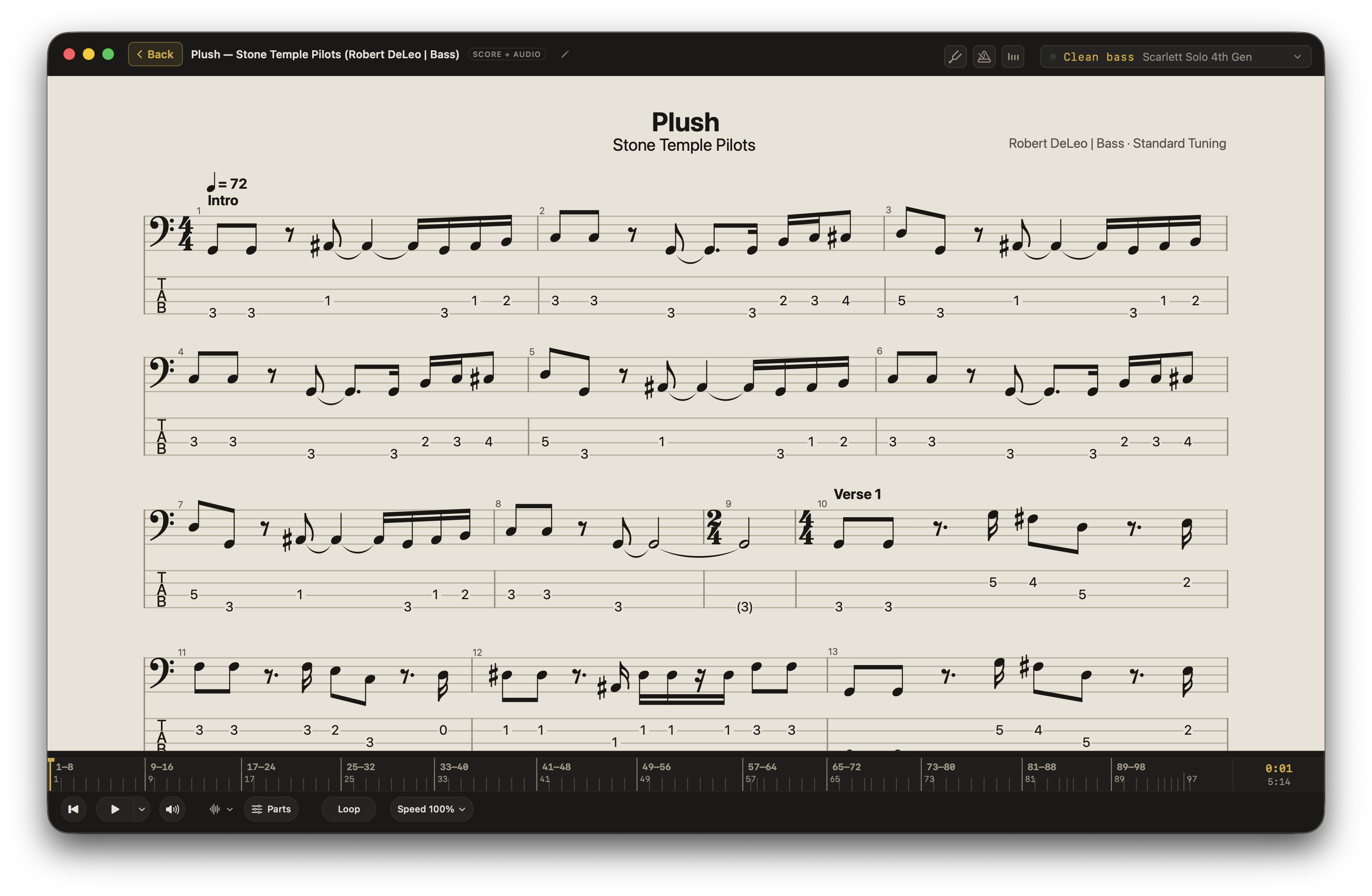Click measure number 8 in the score
1372x896 pixels.
point(498,504)
